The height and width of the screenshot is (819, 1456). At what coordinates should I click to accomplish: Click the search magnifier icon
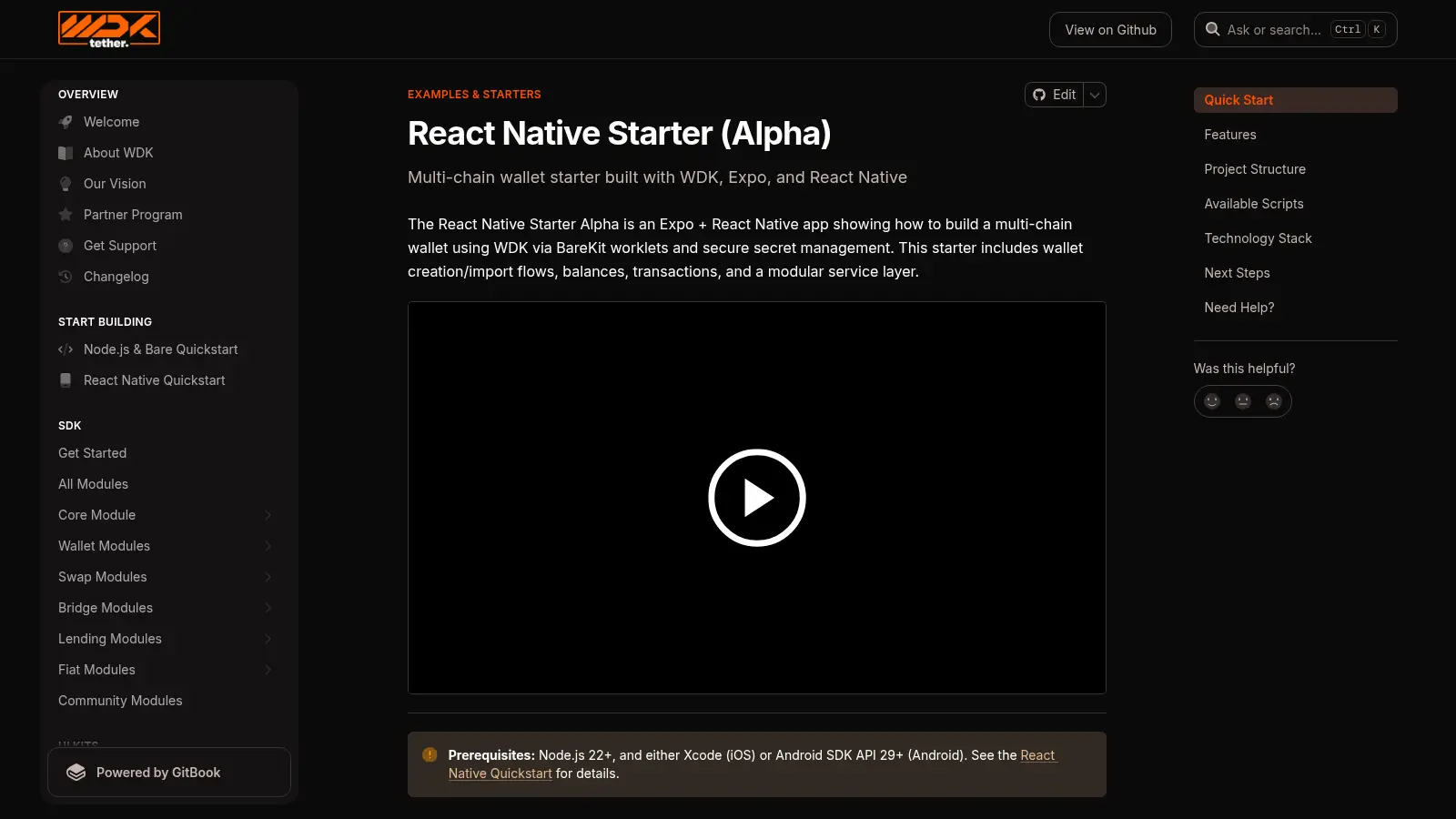[x=1212, y=29]
